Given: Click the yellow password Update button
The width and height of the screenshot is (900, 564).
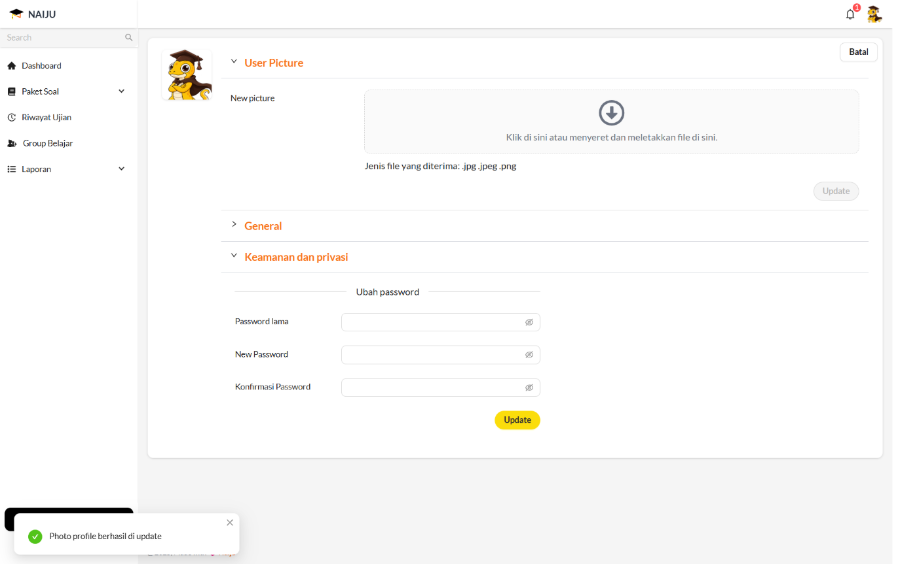Looking at the screenshot, I should pyautogui.click(x=517, y=420).
